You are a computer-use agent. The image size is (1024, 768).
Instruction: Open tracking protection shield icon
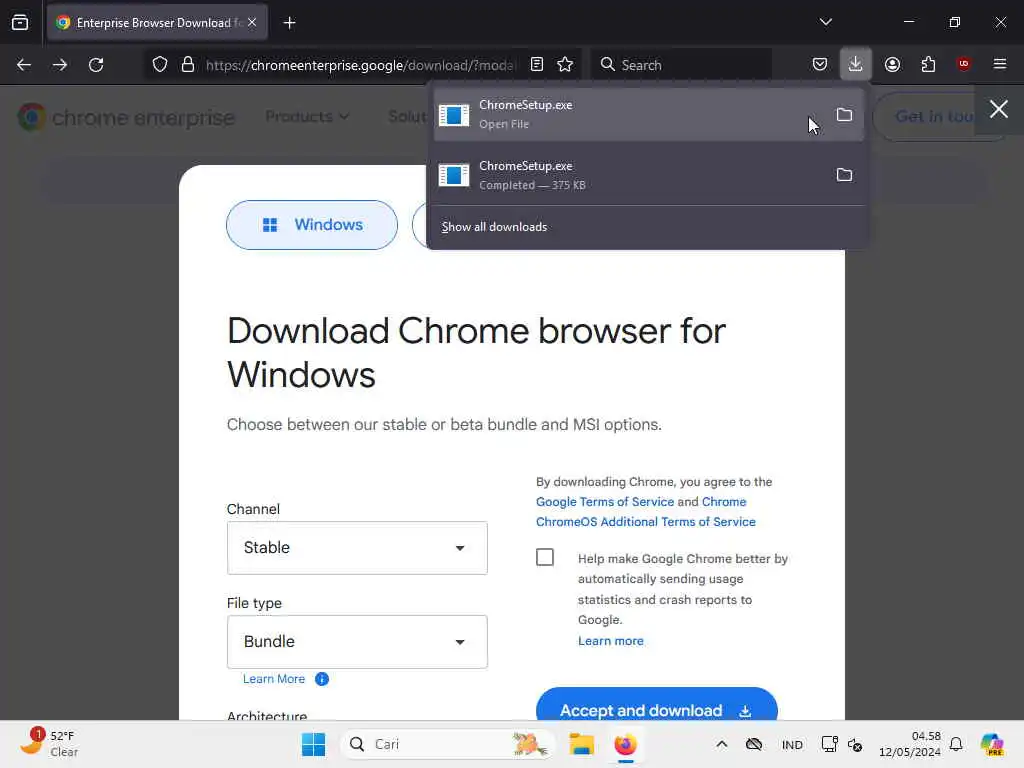(160, 65)
